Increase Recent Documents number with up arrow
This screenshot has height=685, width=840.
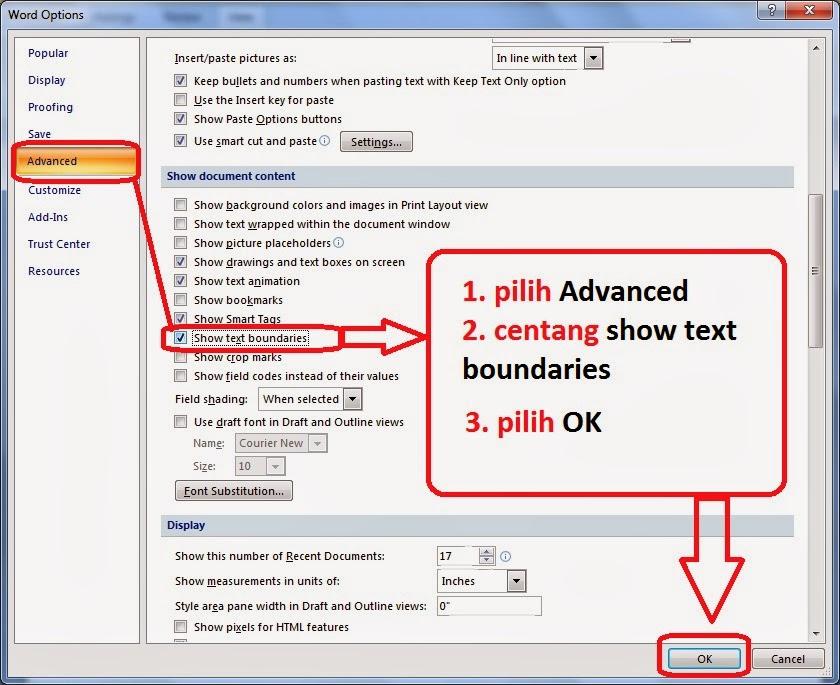pos(486,552)
